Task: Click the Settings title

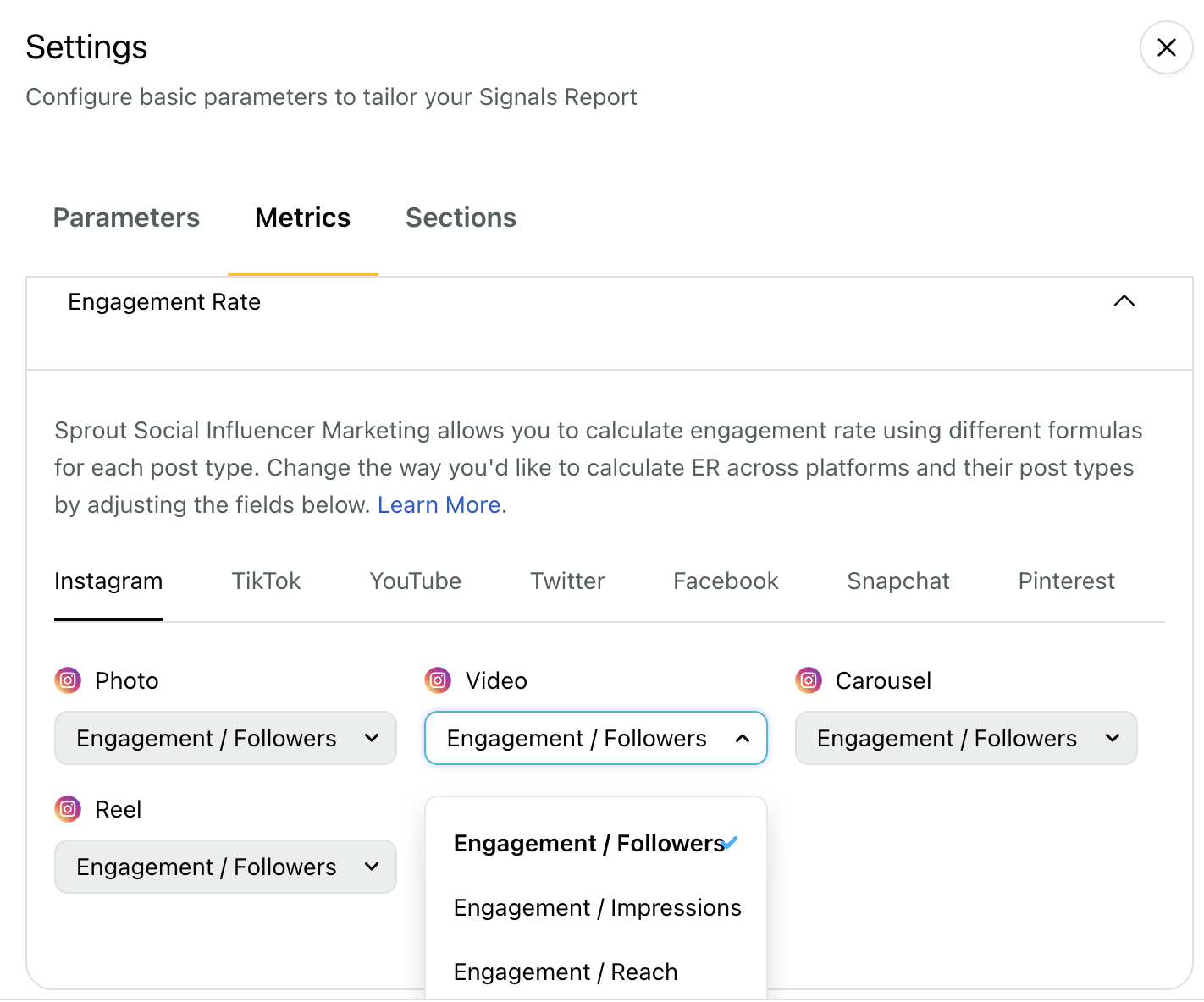Action: 86,47
